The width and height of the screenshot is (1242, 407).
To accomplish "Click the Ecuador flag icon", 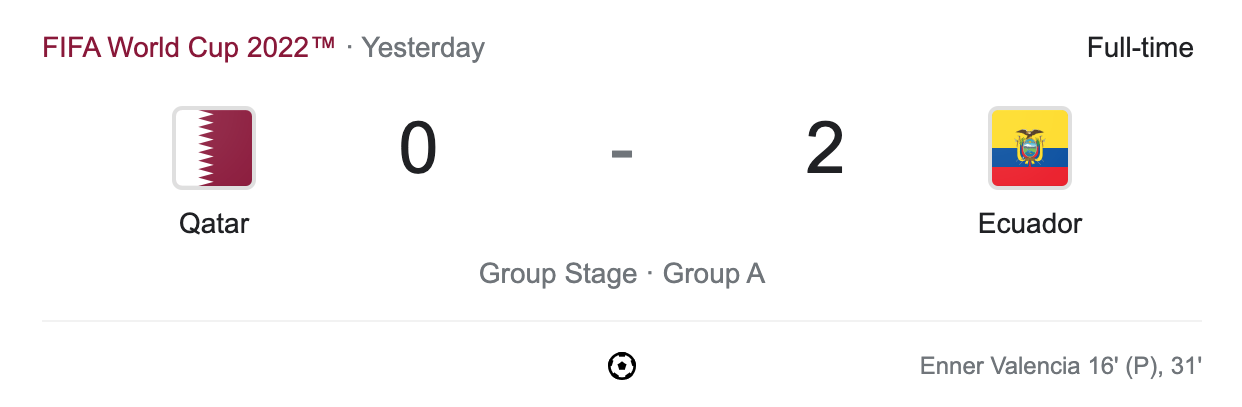I will [x=1029, y=148].
